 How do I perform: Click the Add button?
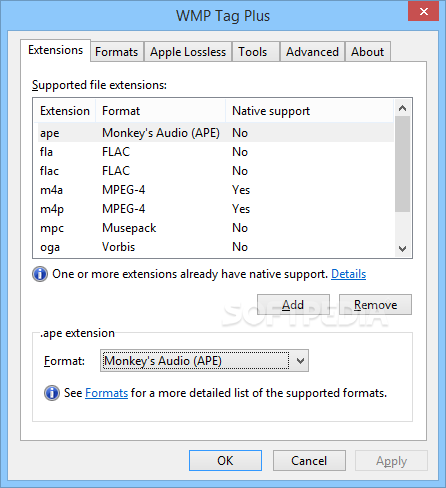[293, 304]
